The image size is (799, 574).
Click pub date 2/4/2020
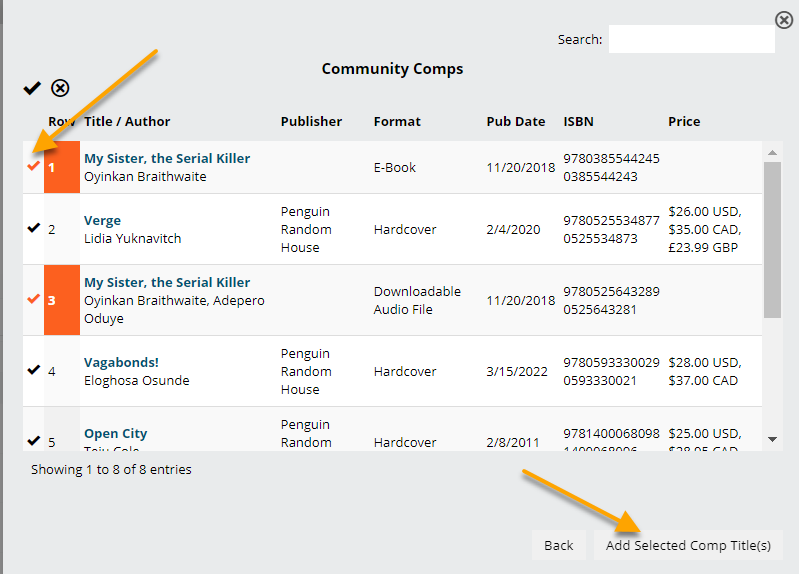tap(513, 229)
